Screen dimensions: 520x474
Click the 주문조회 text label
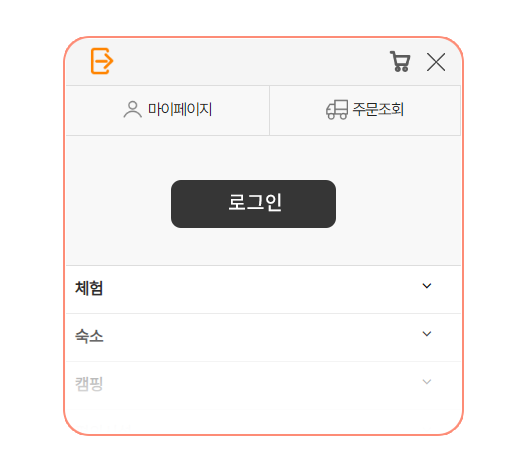(378, 109)
